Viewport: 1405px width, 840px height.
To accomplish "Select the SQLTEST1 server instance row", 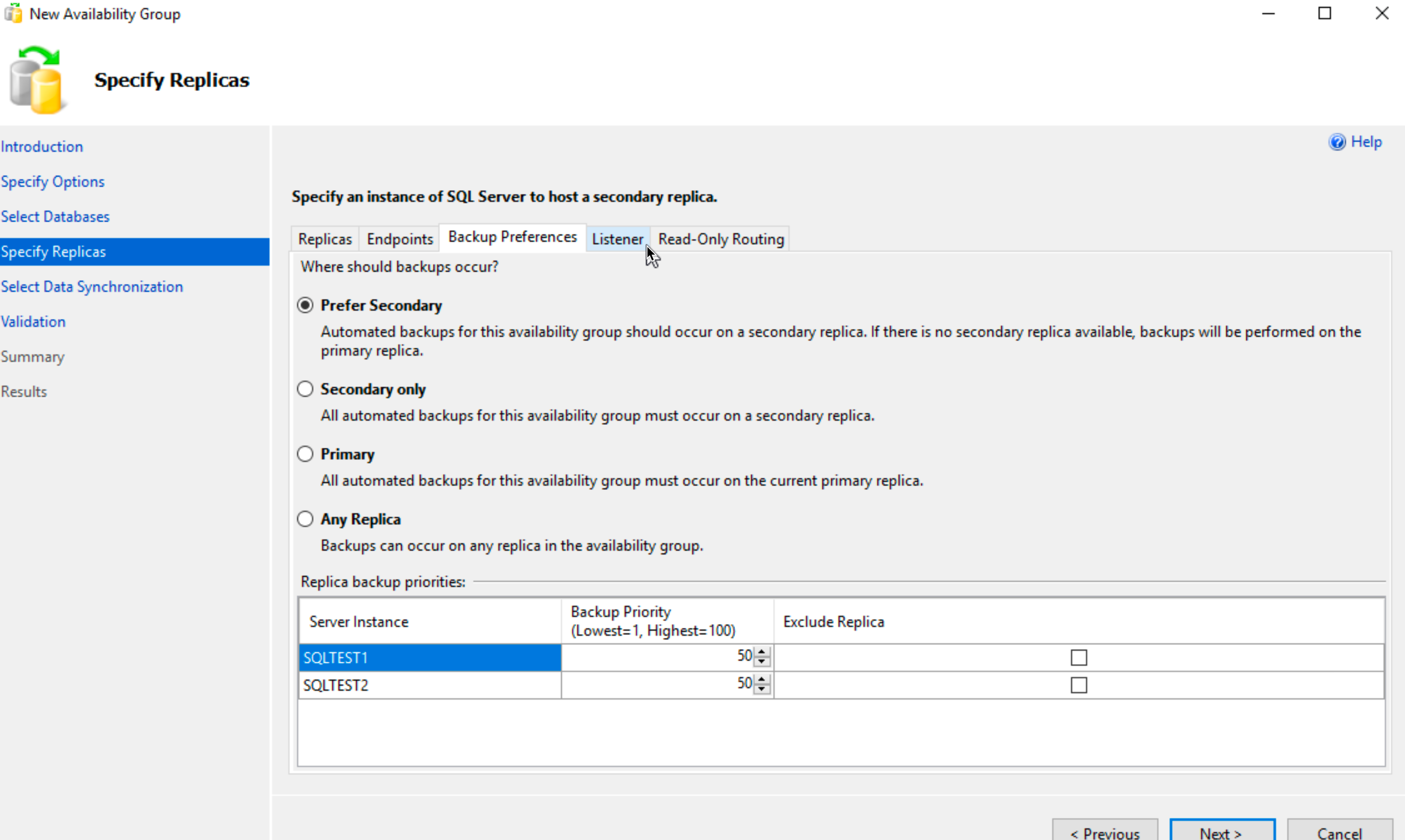I will pos(430,658).
